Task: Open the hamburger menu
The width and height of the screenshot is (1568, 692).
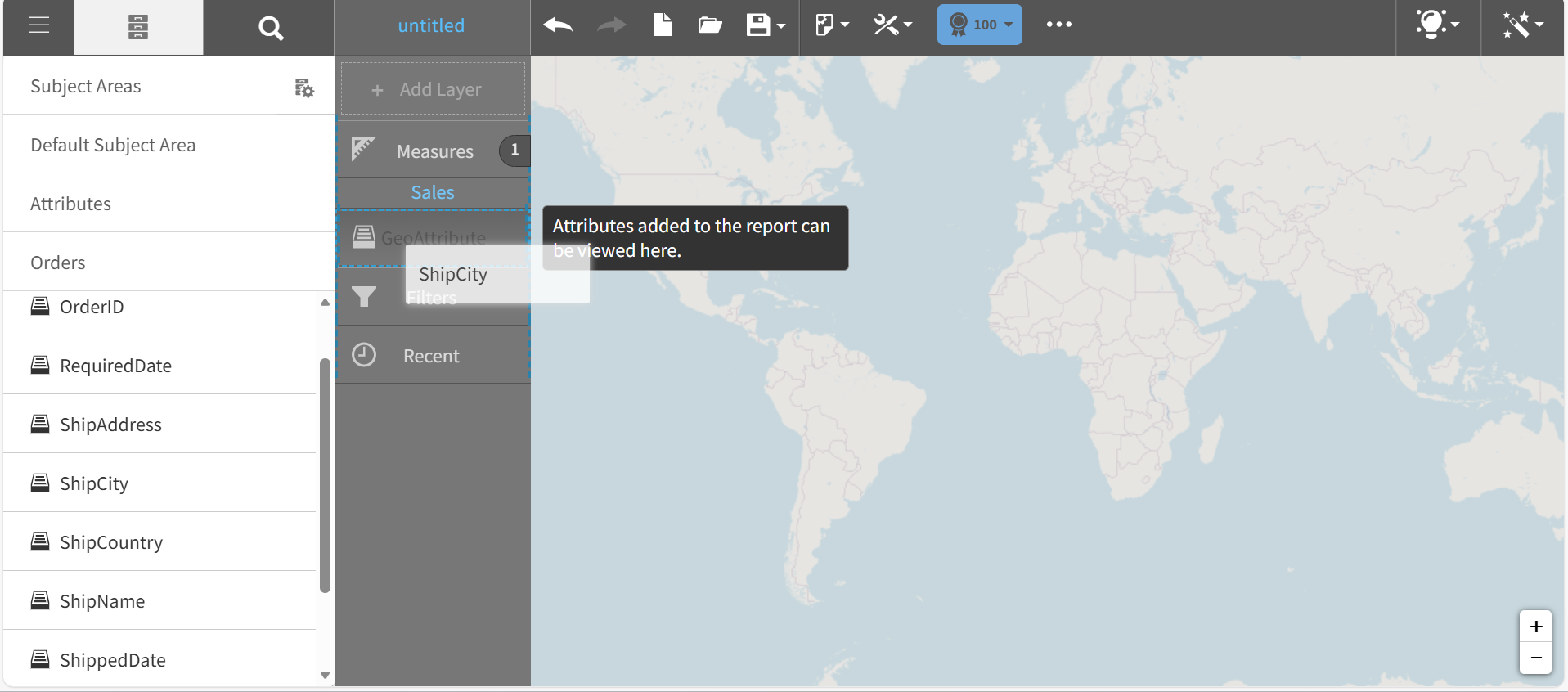Action: (x=38, y=26)
